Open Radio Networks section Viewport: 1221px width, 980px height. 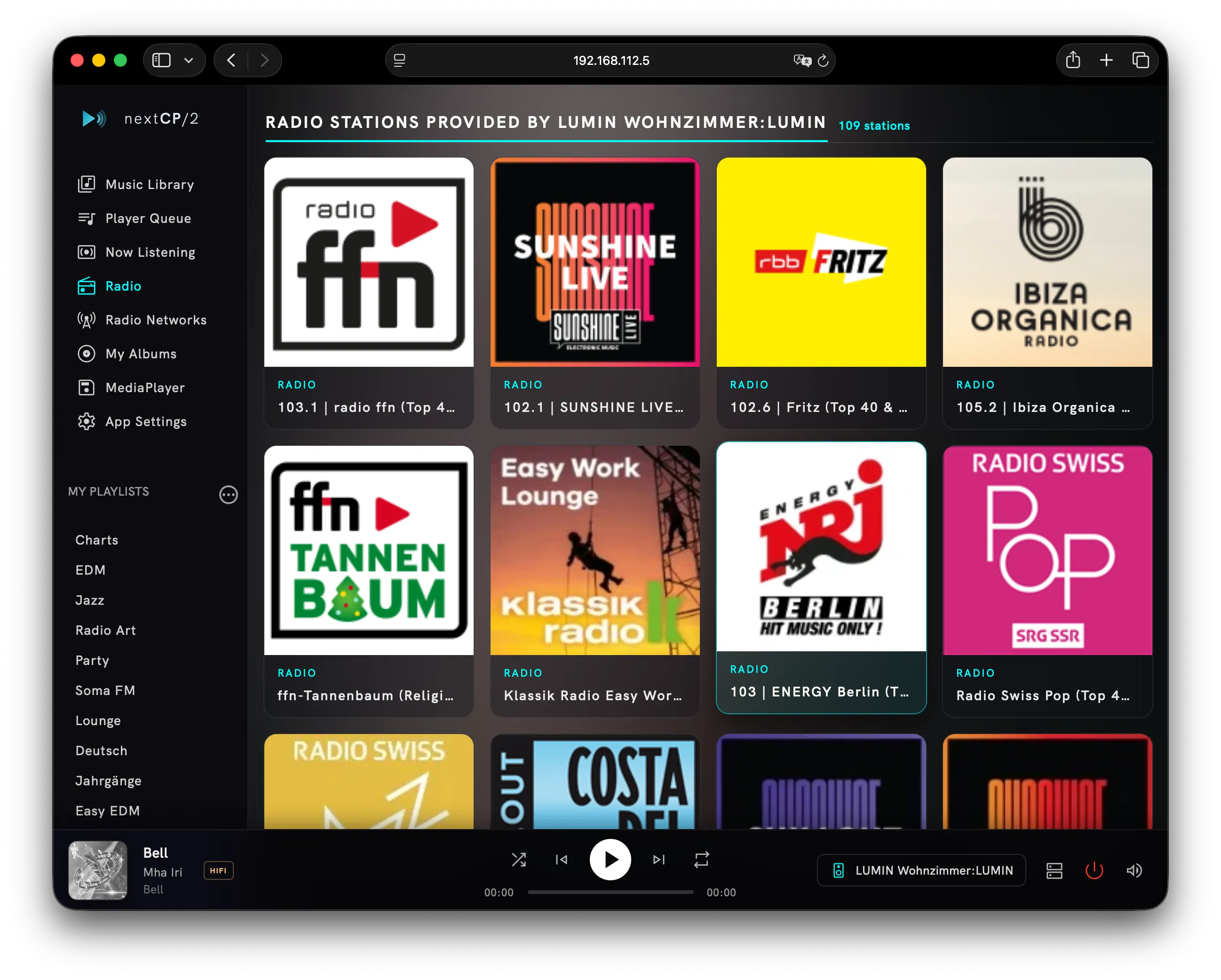click(x=156, y=320)
